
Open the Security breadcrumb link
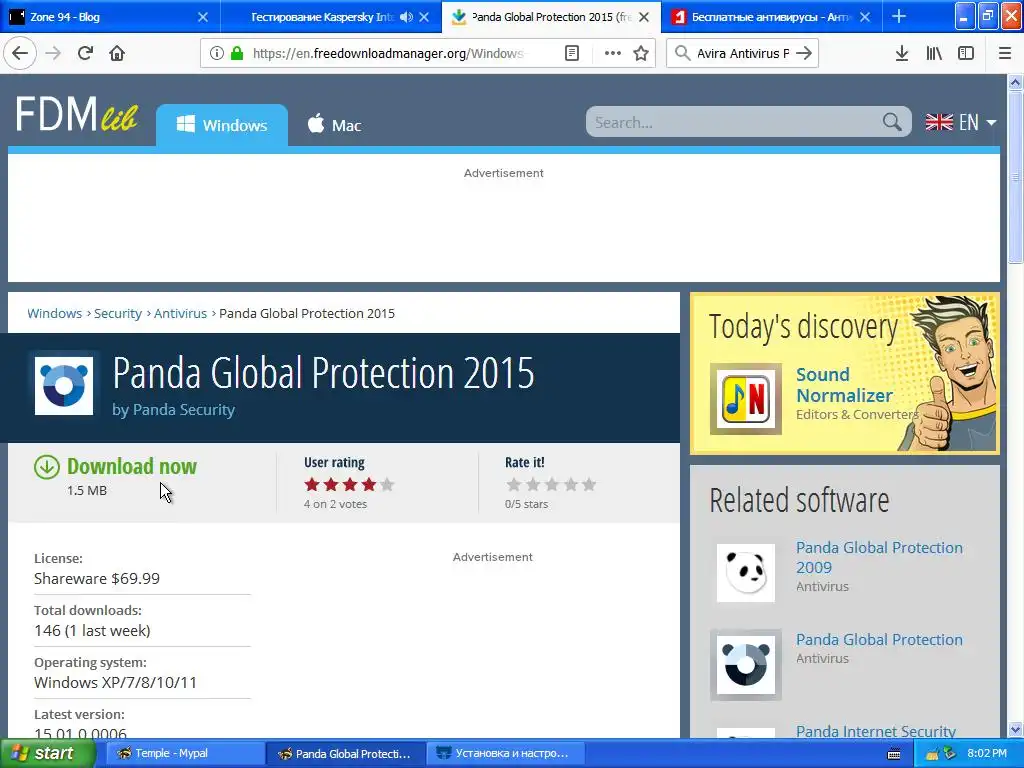pos(118,313)
